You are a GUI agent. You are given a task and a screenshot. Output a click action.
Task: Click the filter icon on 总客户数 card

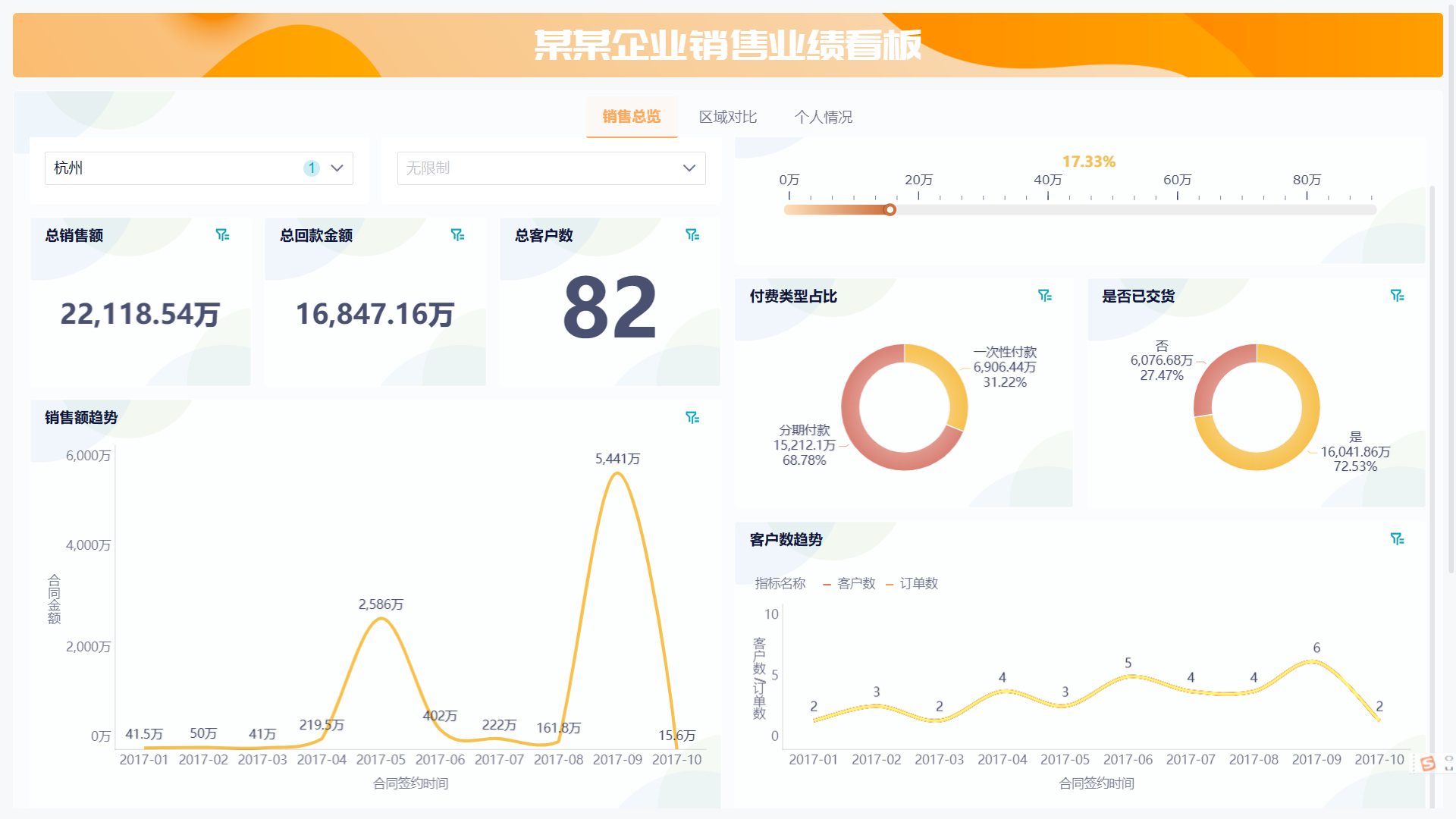pyautogui.click(x=693, y=235)
